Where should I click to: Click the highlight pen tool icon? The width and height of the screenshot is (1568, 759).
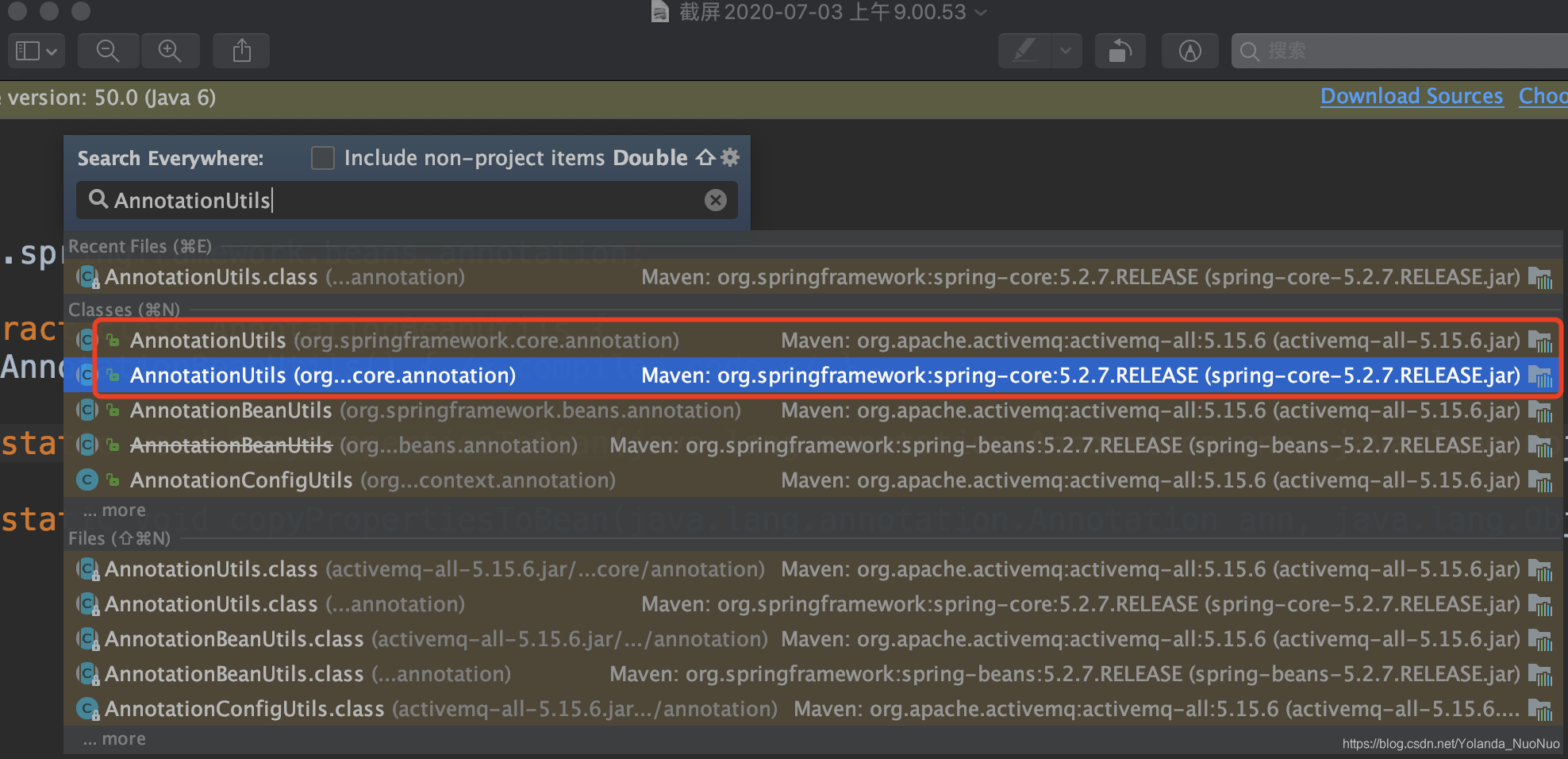pyautogui.click(x=1024, y=51)
